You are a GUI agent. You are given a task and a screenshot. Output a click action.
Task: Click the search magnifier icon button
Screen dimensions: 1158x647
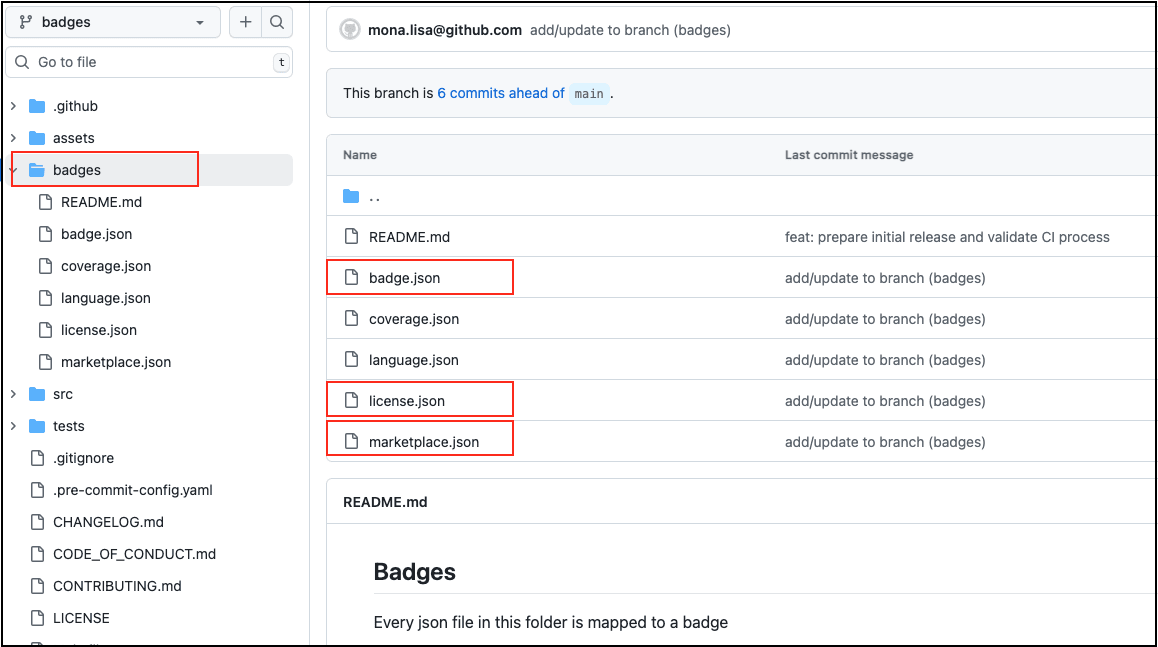pos(277,22)
